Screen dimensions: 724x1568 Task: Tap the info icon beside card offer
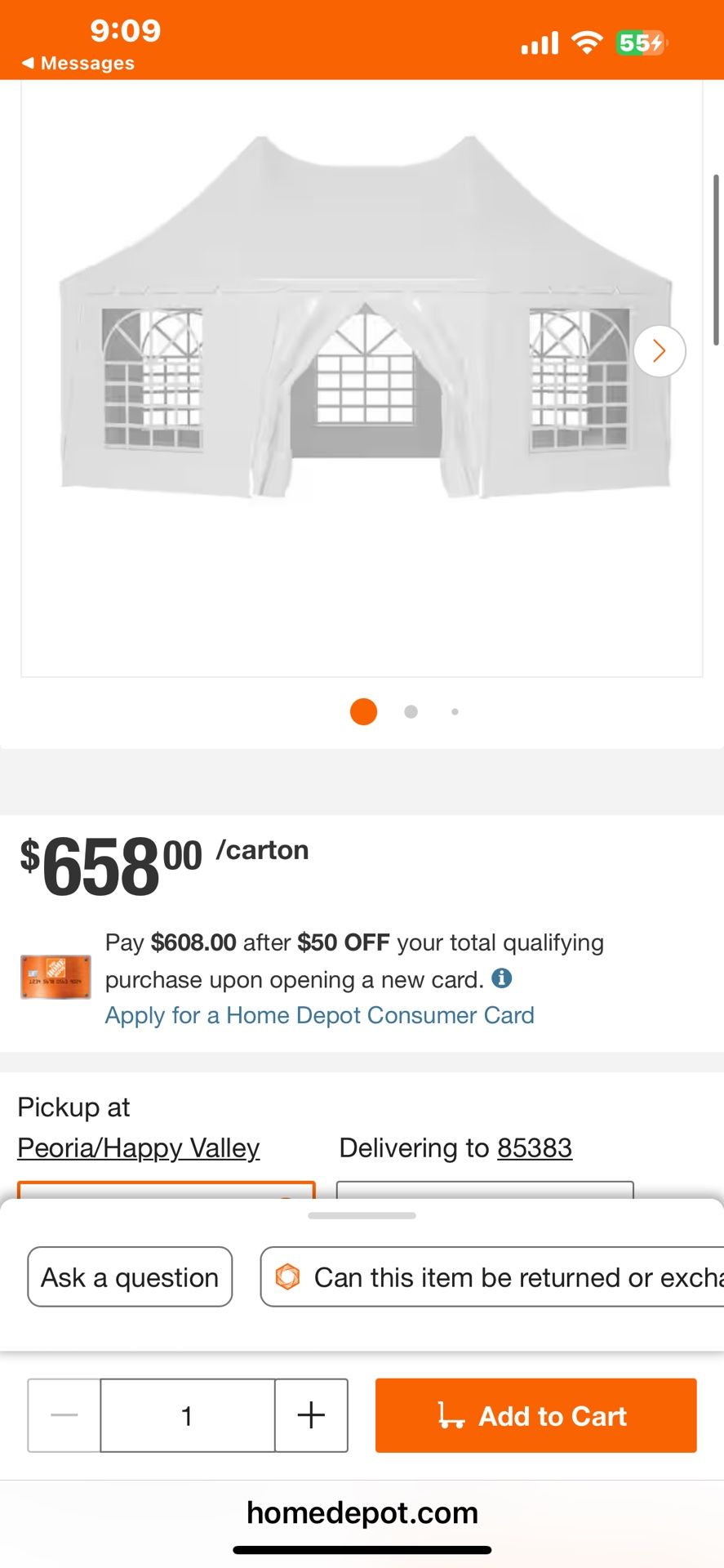tap(502, 978)
